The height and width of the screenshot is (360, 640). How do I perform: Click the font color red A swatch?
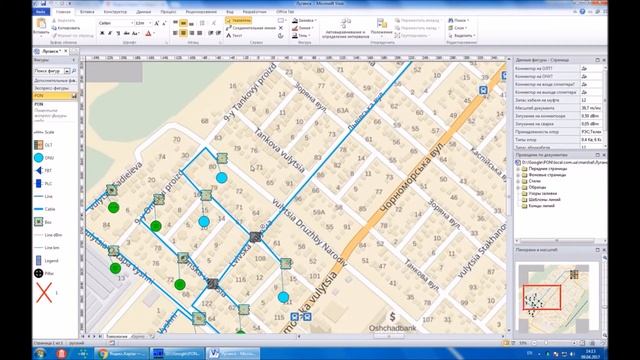[x=149, y=33]
